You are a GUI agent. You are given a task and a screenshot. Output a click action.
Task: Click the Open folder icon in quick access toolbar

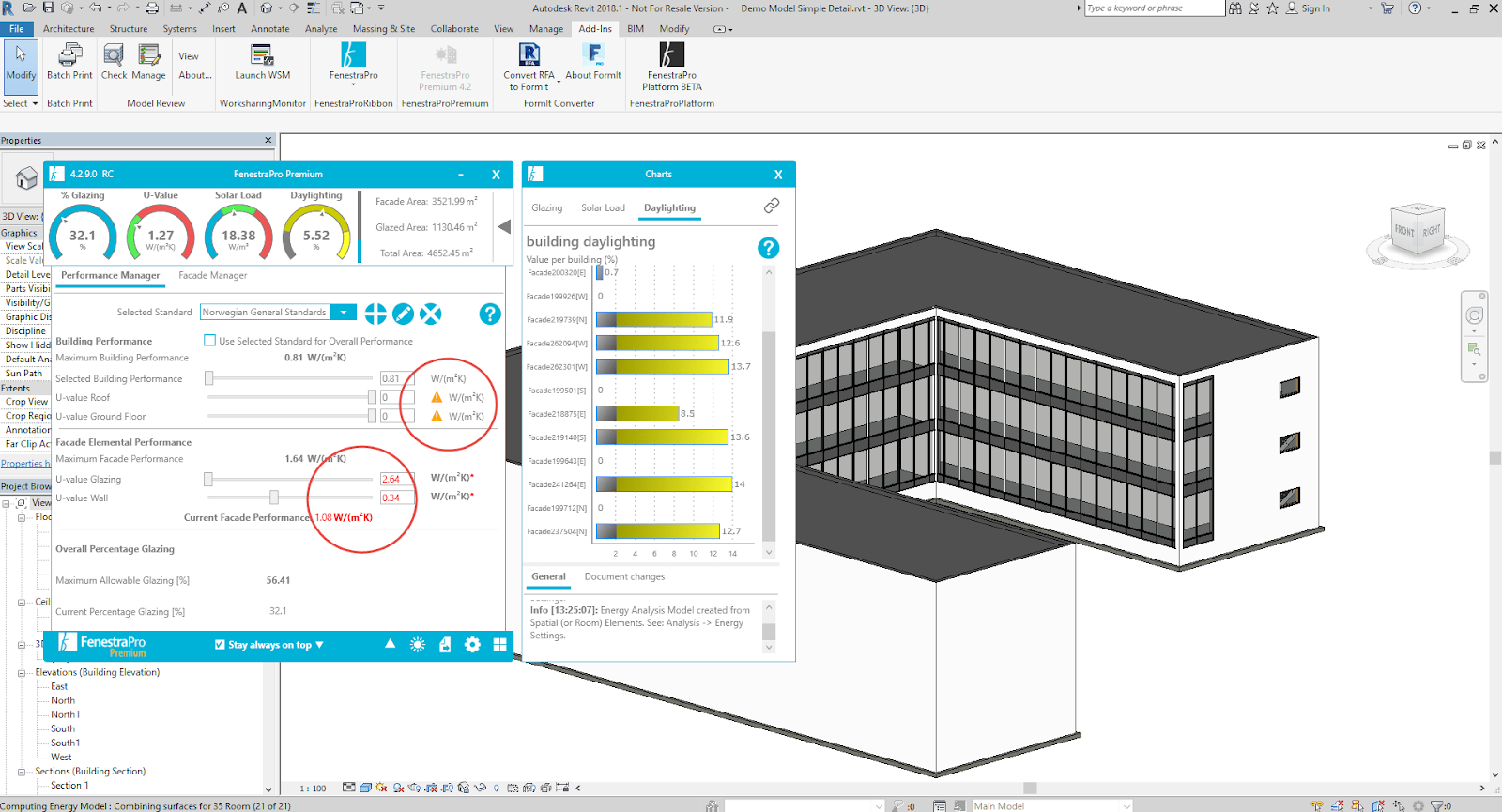29,8
